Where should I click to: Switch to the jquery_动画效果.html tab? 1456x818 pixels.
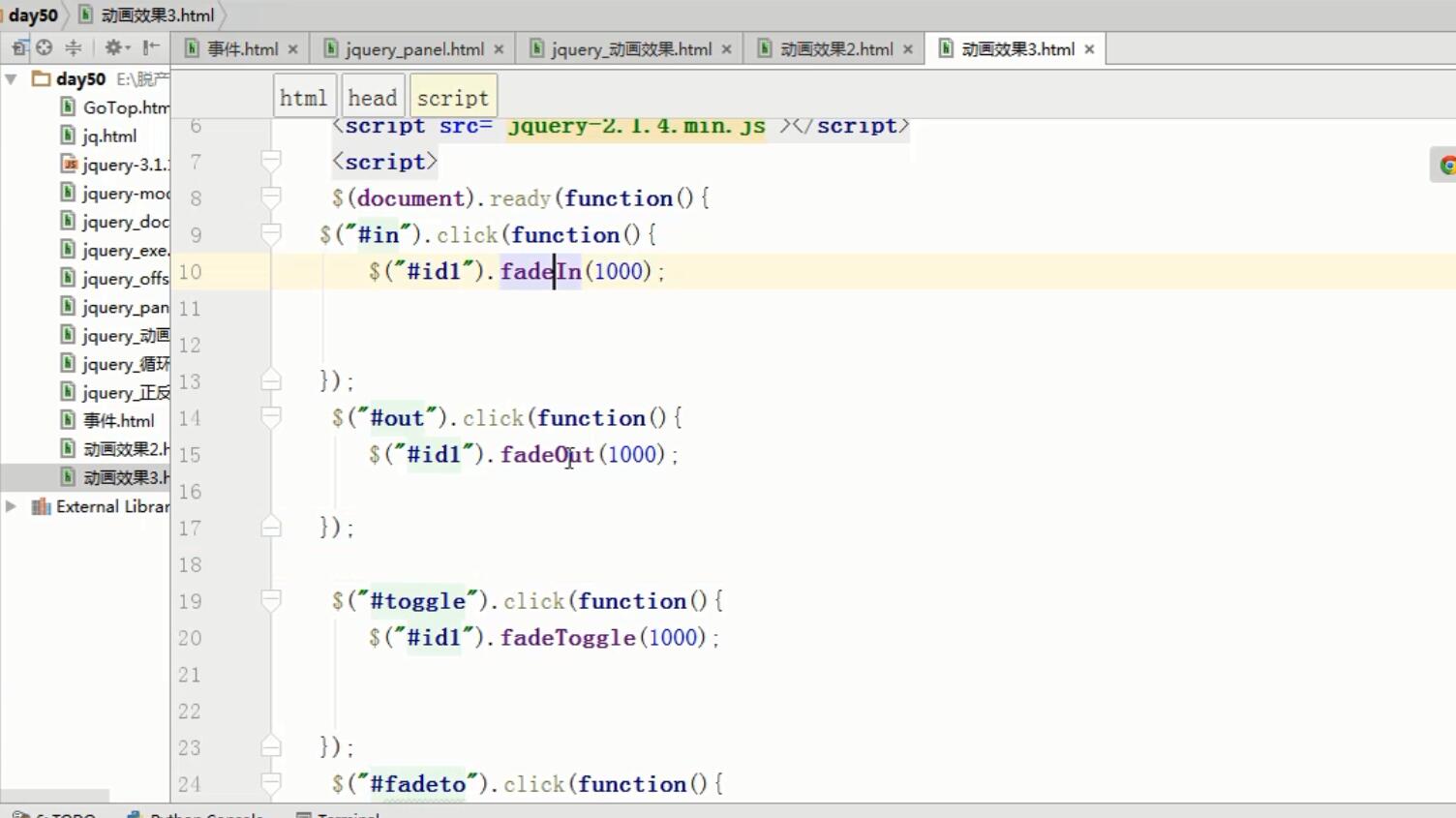[x=631, y=49]
